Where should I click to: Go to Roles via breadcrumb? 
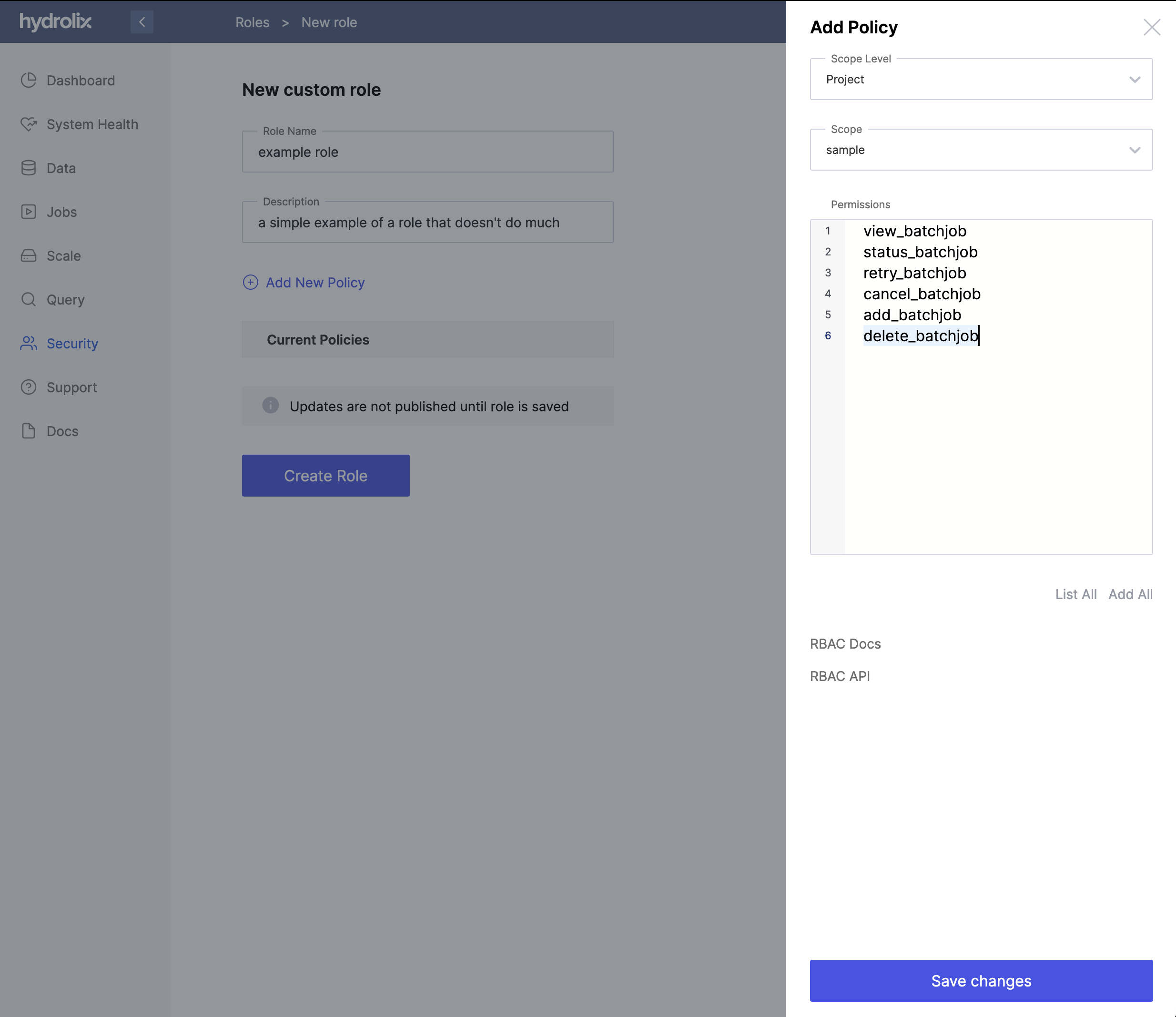(x=252, y=22)
